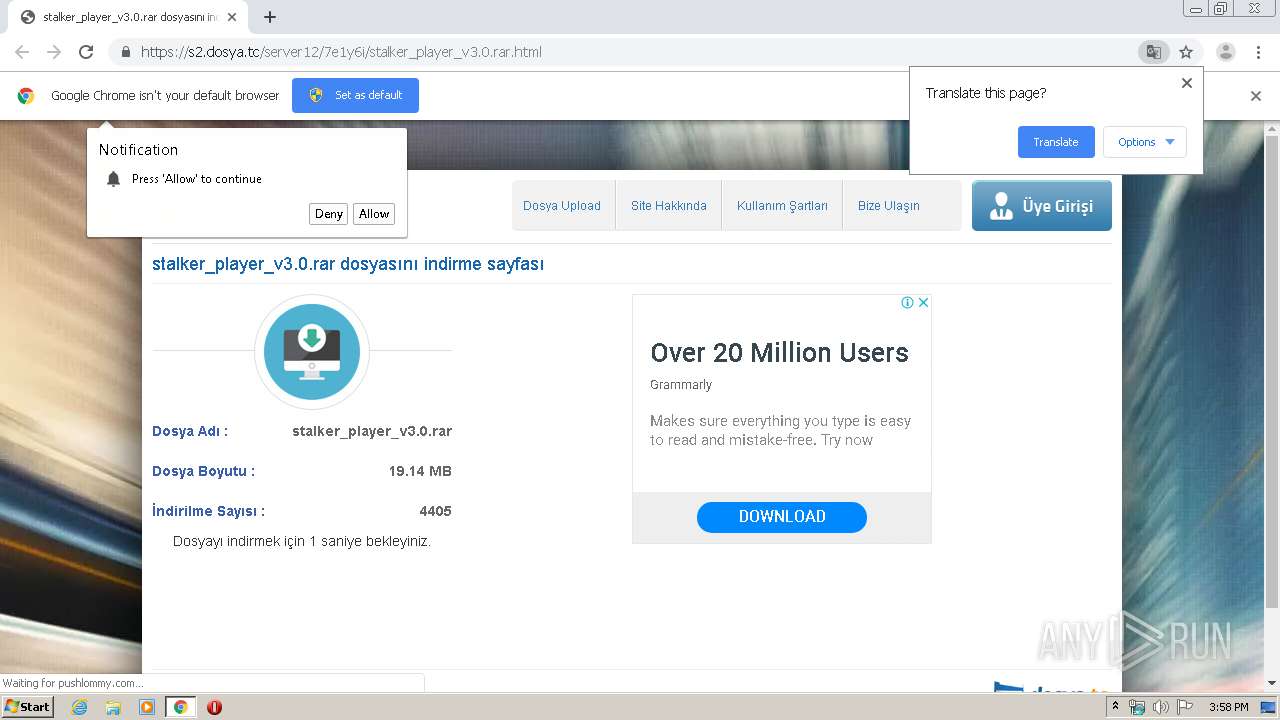Launch Internet Explorer from taskbar
Viewport: 1280px width, 720px height.
[79, 707]
